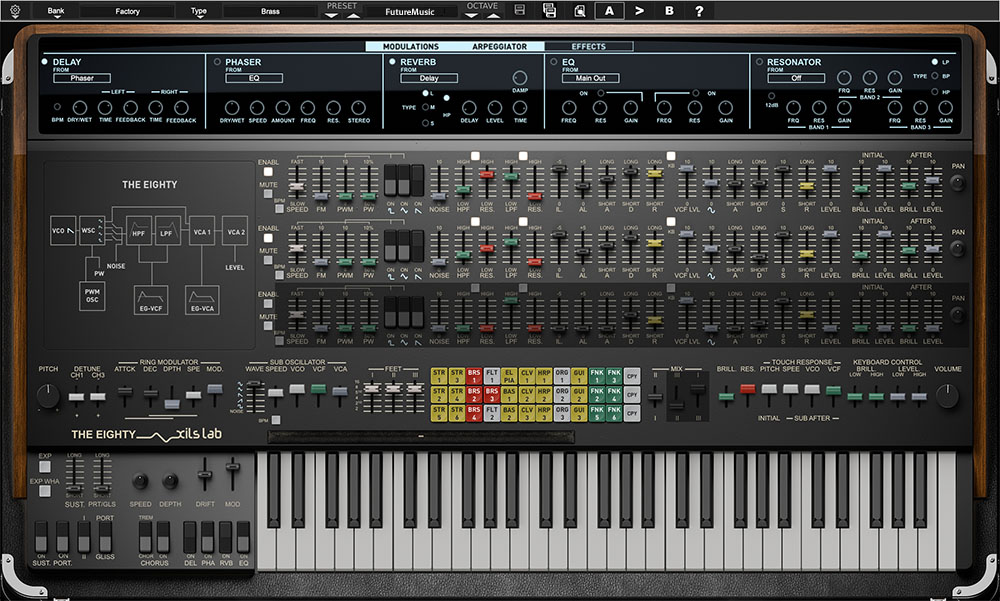Go to previous preset down arrow
The width and height of the screenshot is (1000, 601).
(330, 15)
